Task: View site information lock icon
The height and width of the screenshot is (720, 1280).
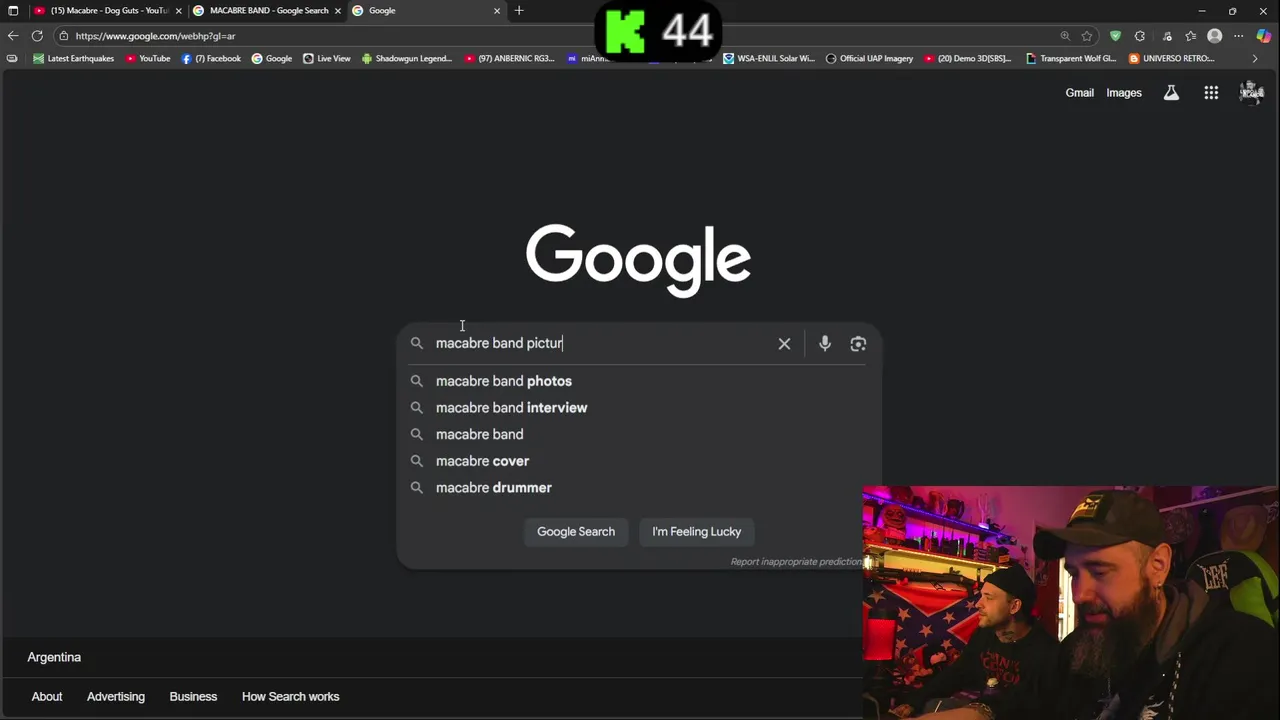Action: (x=63, y=36)
